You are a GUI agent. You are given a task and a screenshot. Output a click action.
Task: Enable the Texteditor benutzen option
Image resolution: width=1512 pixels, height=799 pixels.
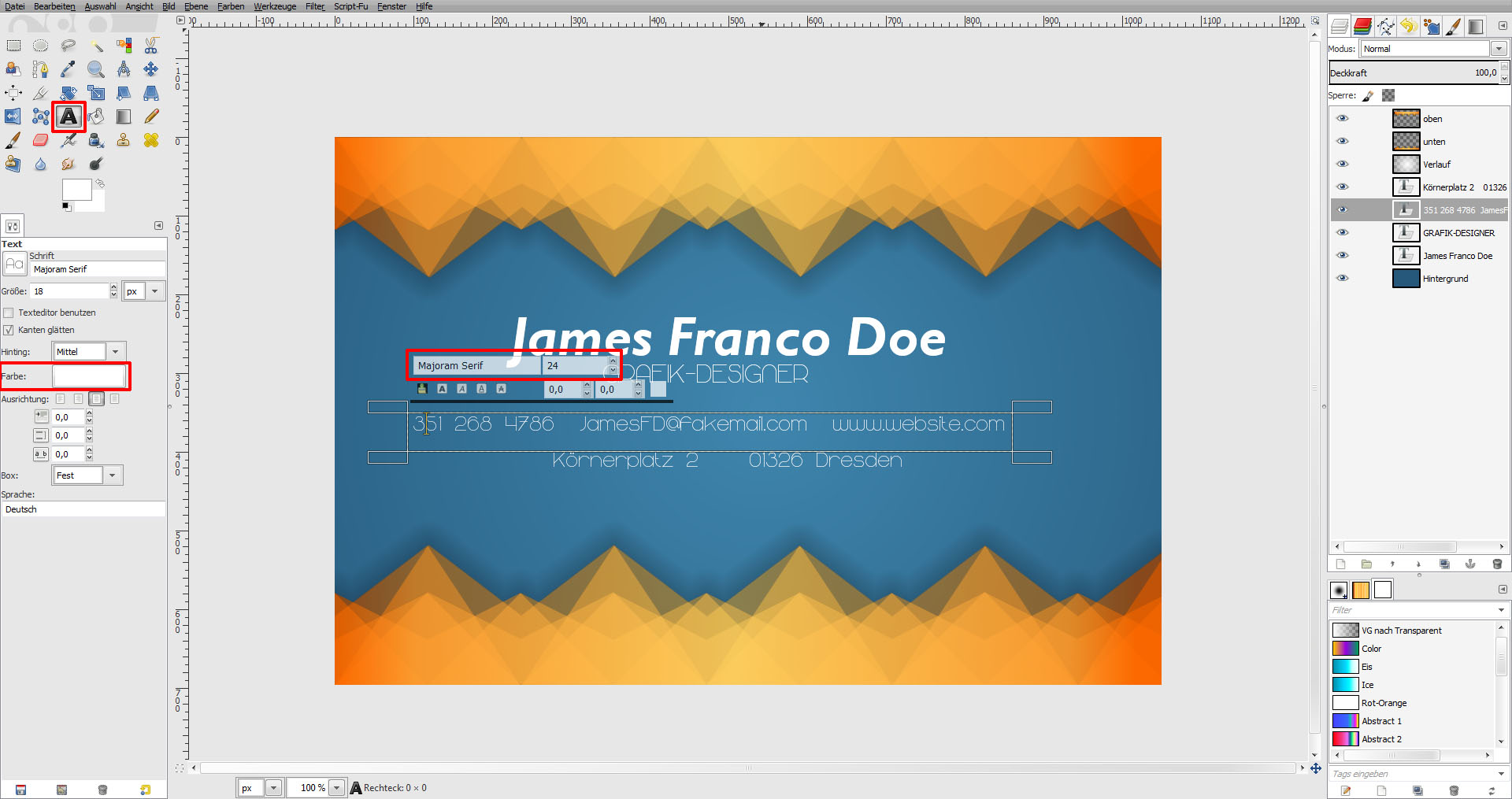[x=8, y=313]
